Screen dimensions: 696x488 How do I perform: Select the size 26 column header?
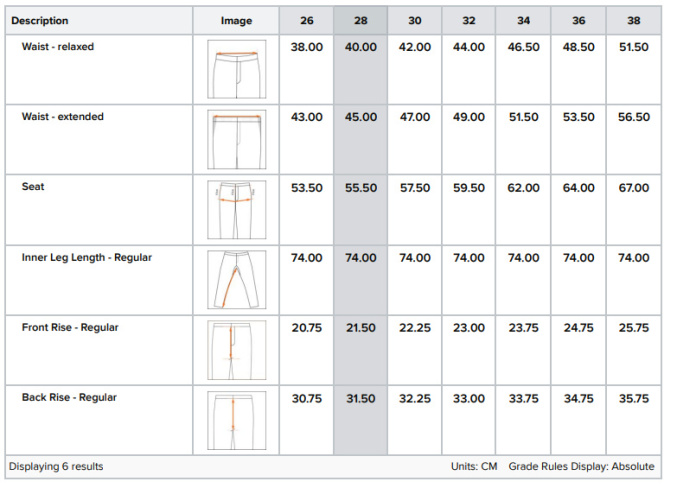point(306,20)
